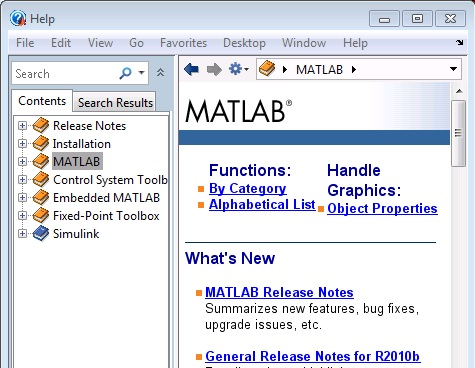Expand the Simulink tree node

(x=22, y=234)
